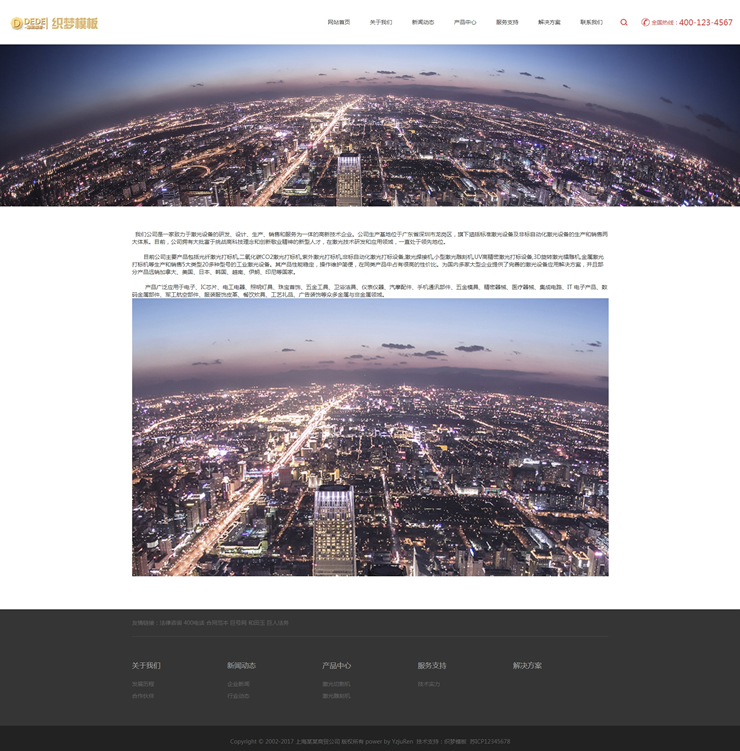Image resolution: width=740 pixels, height=751 pixels.
Task: Click the 新闻动态 footer heading
Action: (x=241, y=665)
